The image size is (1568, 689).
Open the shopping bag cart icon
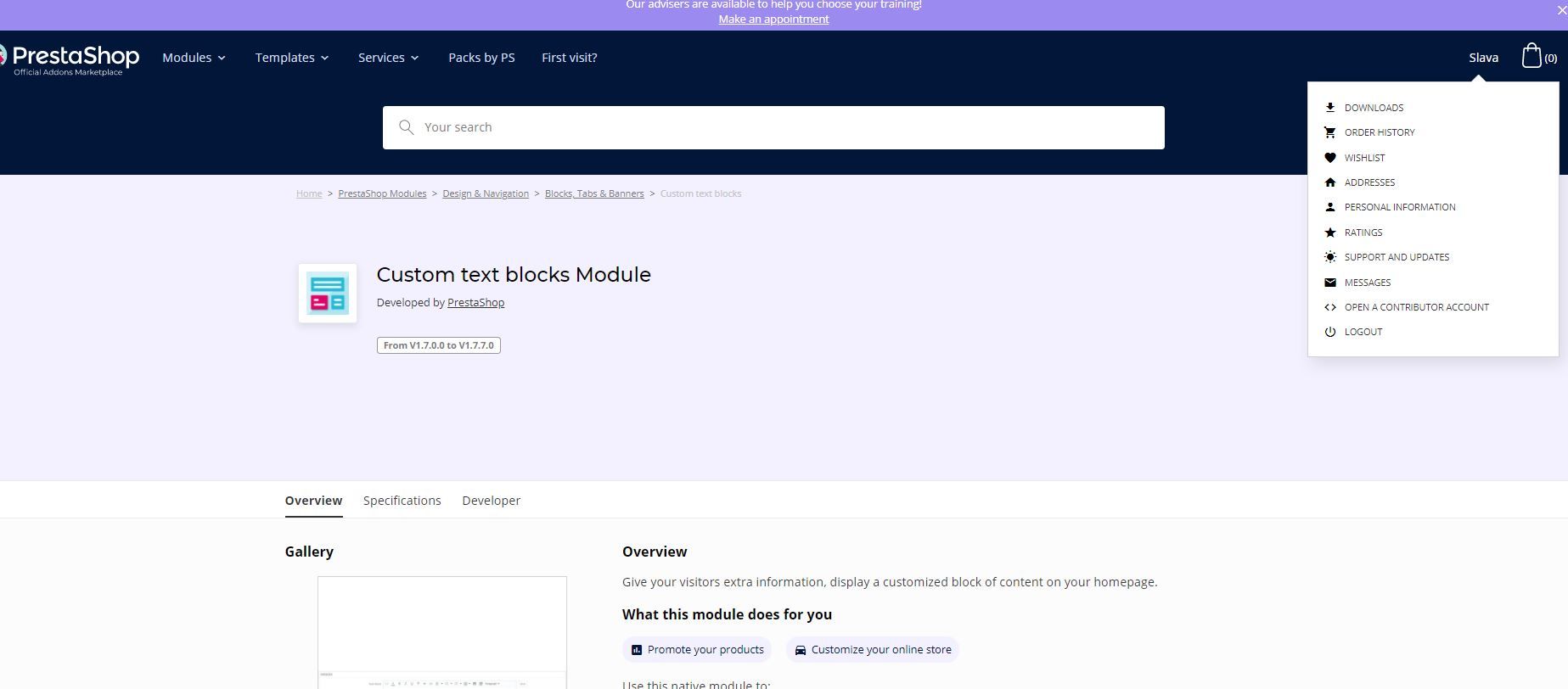1531,55
